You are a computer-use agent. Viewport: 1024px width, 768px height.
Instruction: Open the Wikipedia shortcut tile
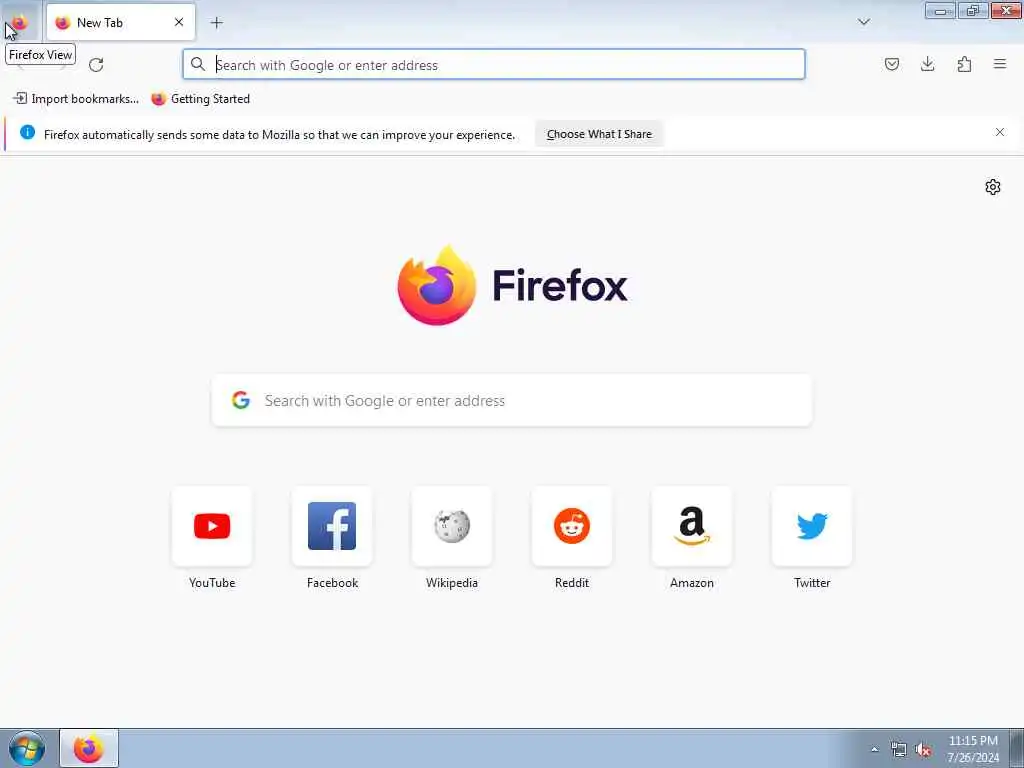452,526
